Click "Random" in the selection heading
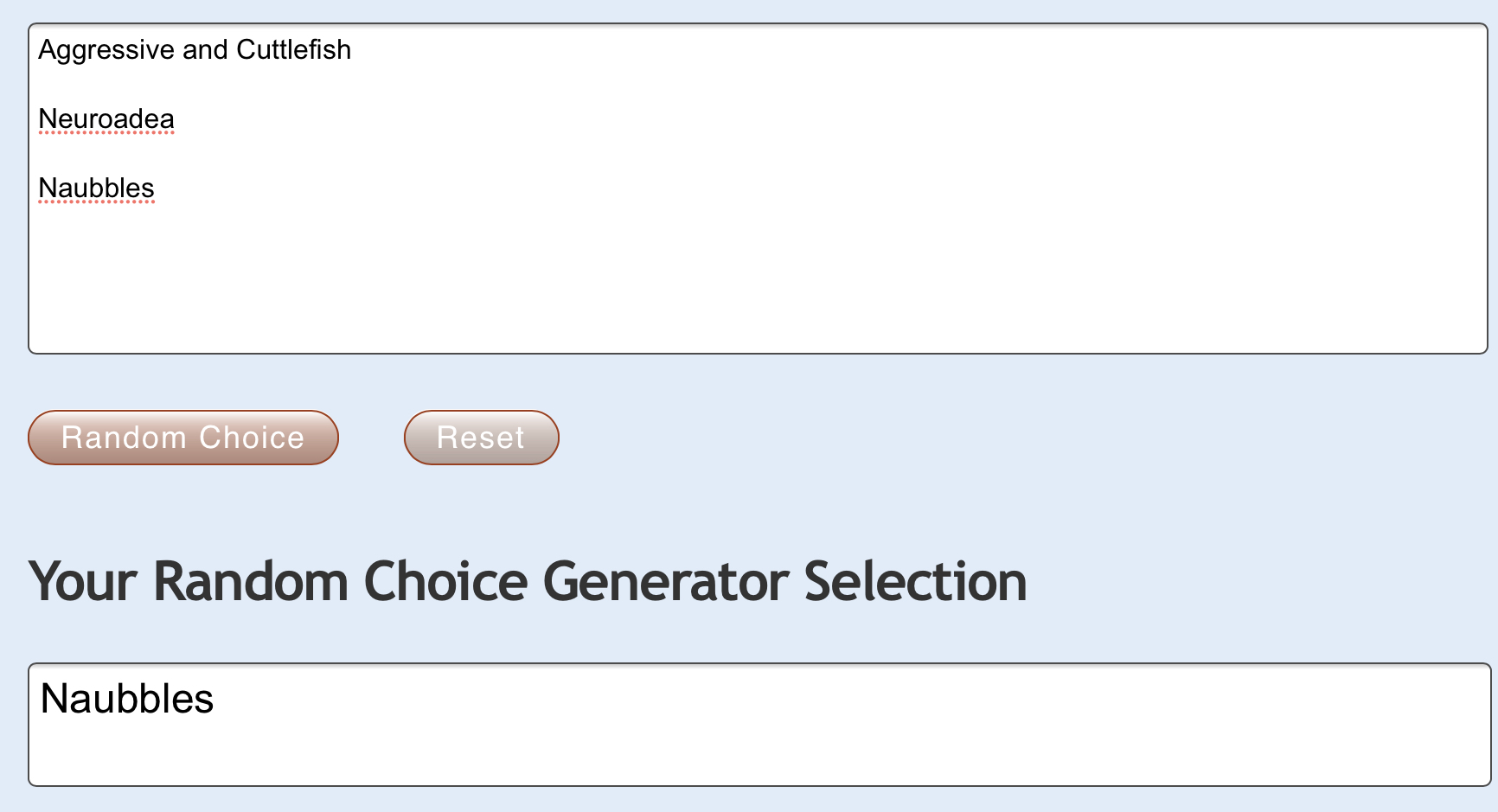1498x812 pixels. (x=251, y=581)
